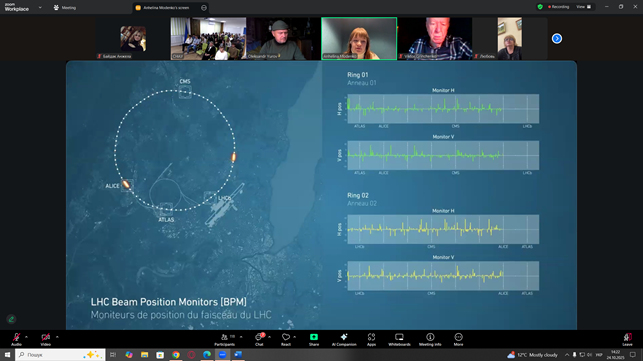The image size is (643, 361).
Task: Select the audience room video thumbnail
Action: (x=208, y=39)
